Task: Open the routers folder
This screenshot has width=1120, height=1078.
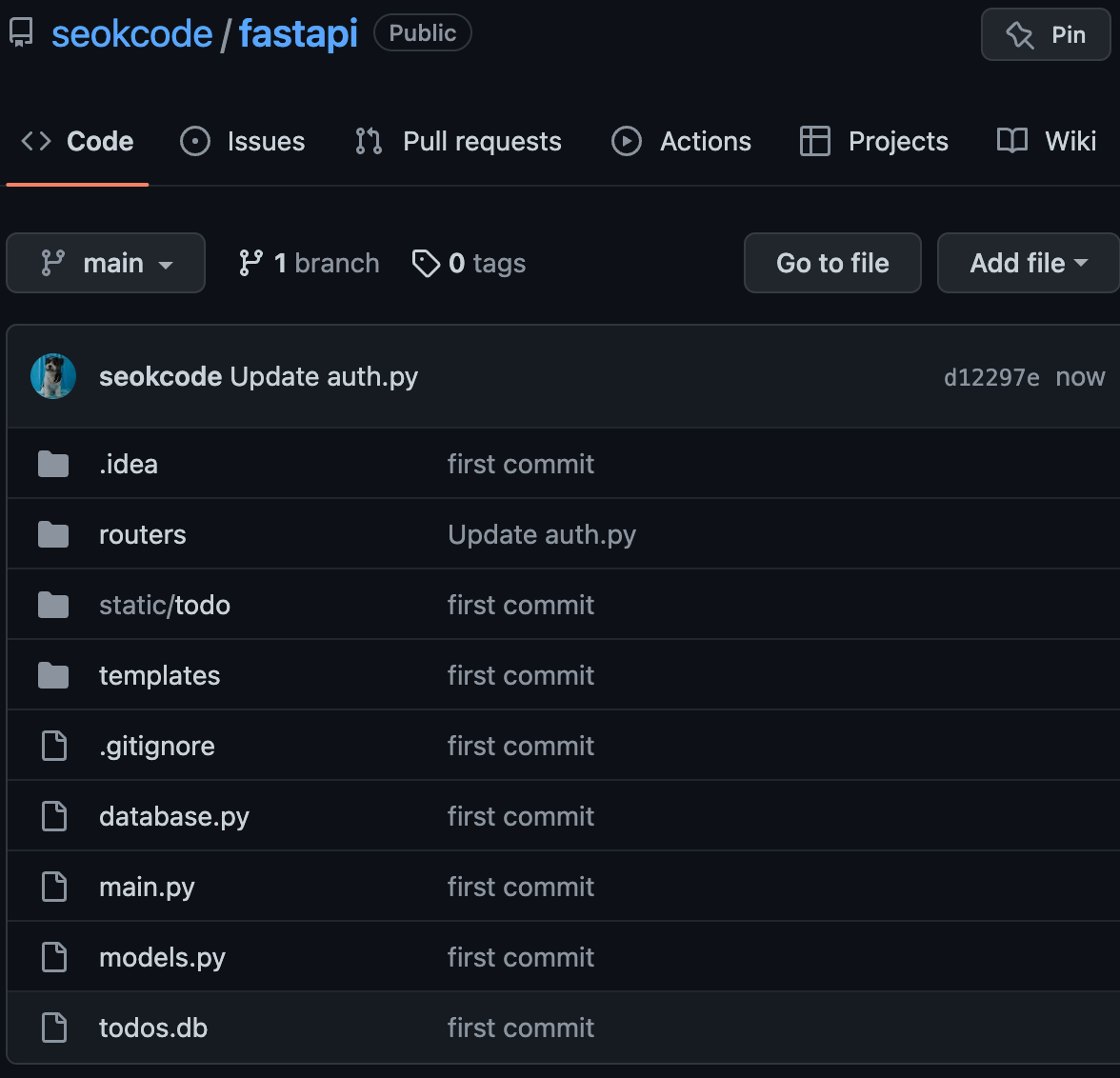Action: click(142, 534)
